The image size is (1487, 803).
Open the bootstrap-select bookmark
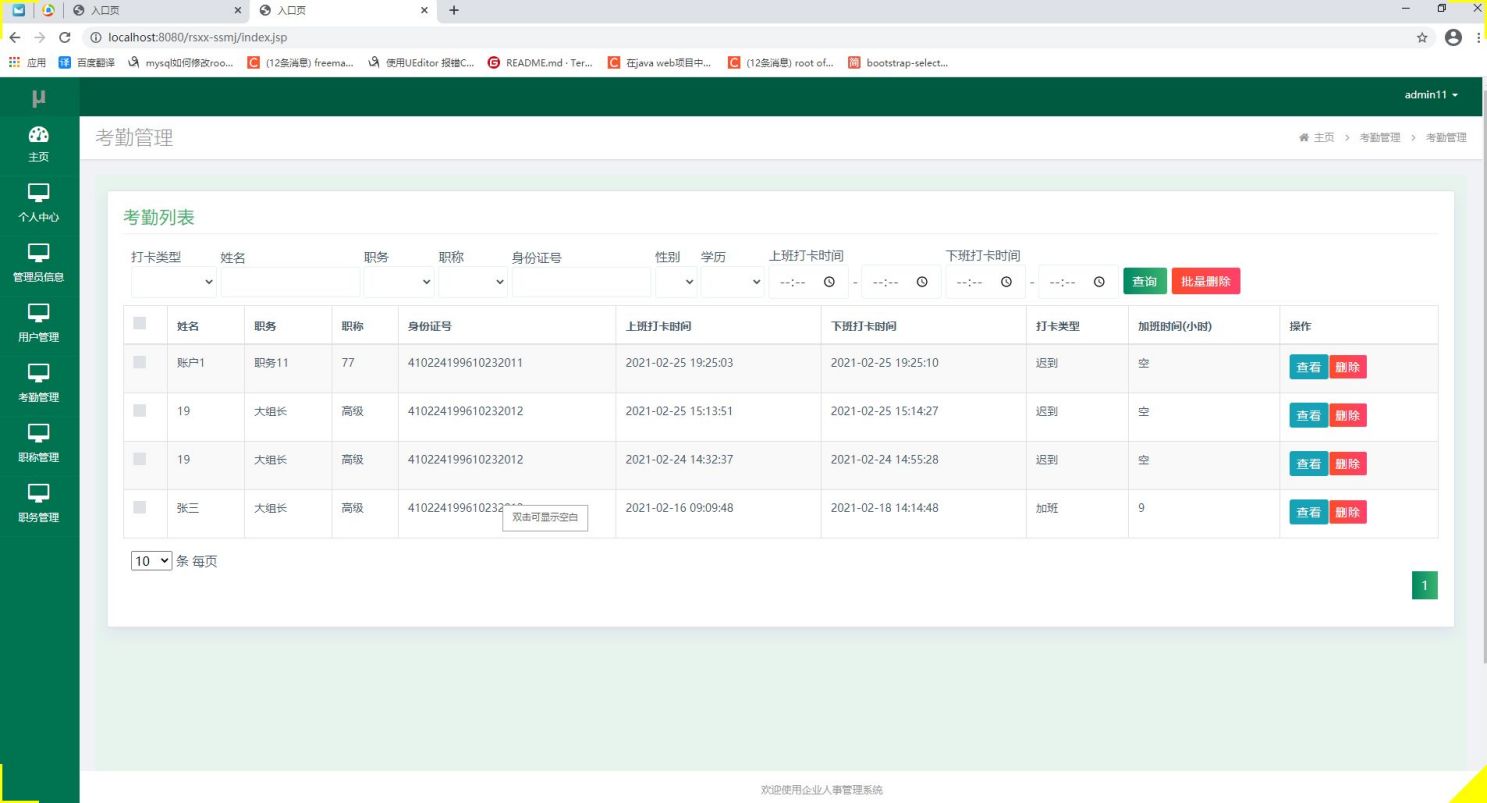pos(898,62)
